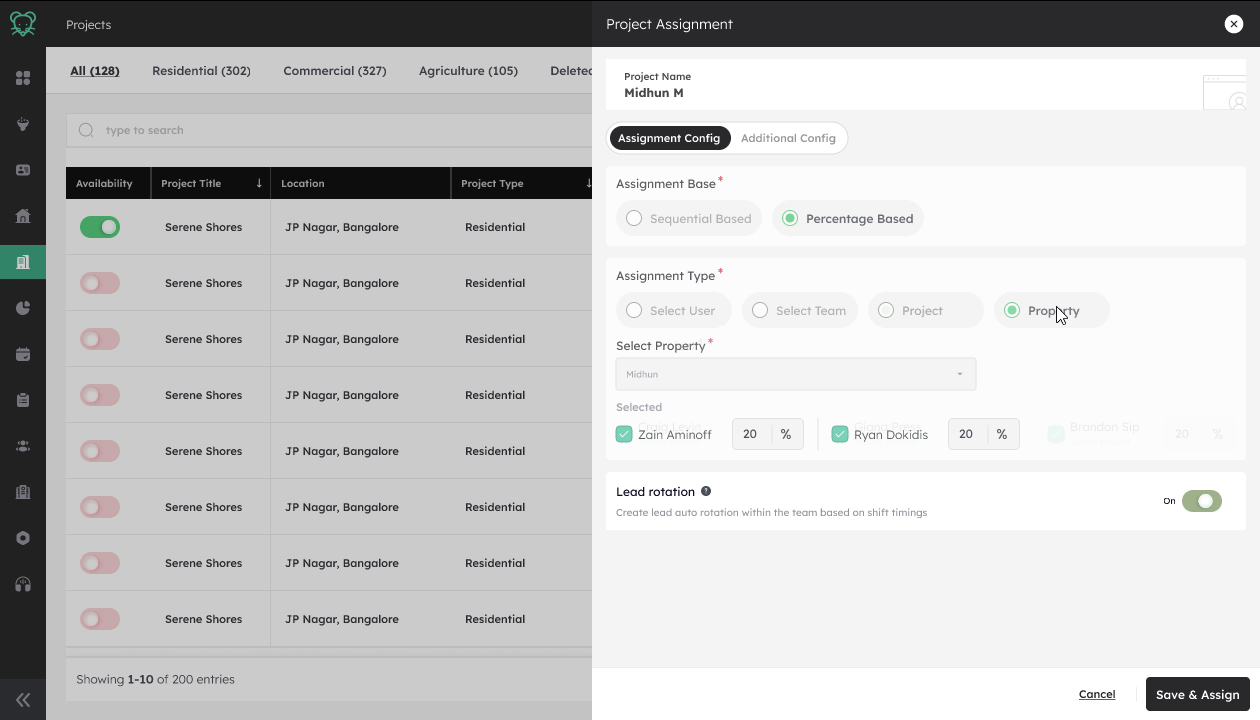
Task: Switch to Residential (302) tab
Action: 201,71
